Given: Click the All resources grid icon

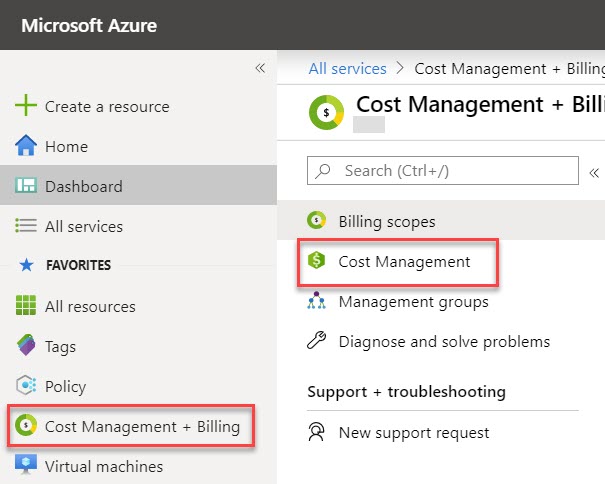Looking at the screenshot, I should click(26, 306).
